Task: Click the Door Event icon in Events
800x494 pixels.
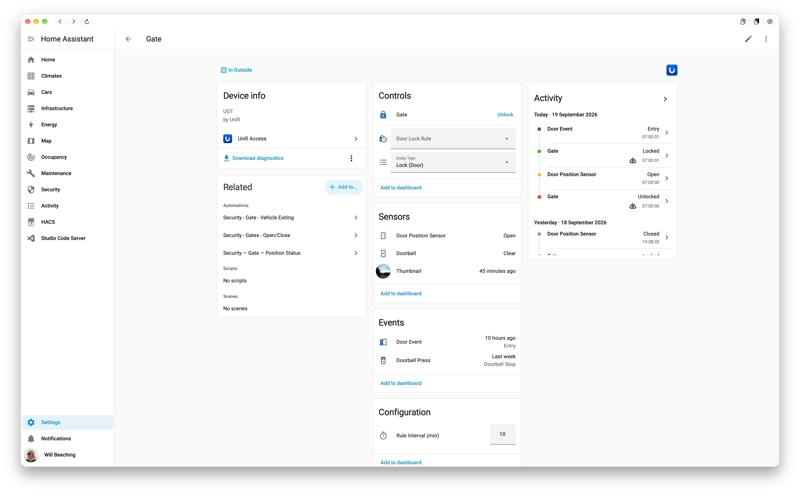Action: coord(383,342)
